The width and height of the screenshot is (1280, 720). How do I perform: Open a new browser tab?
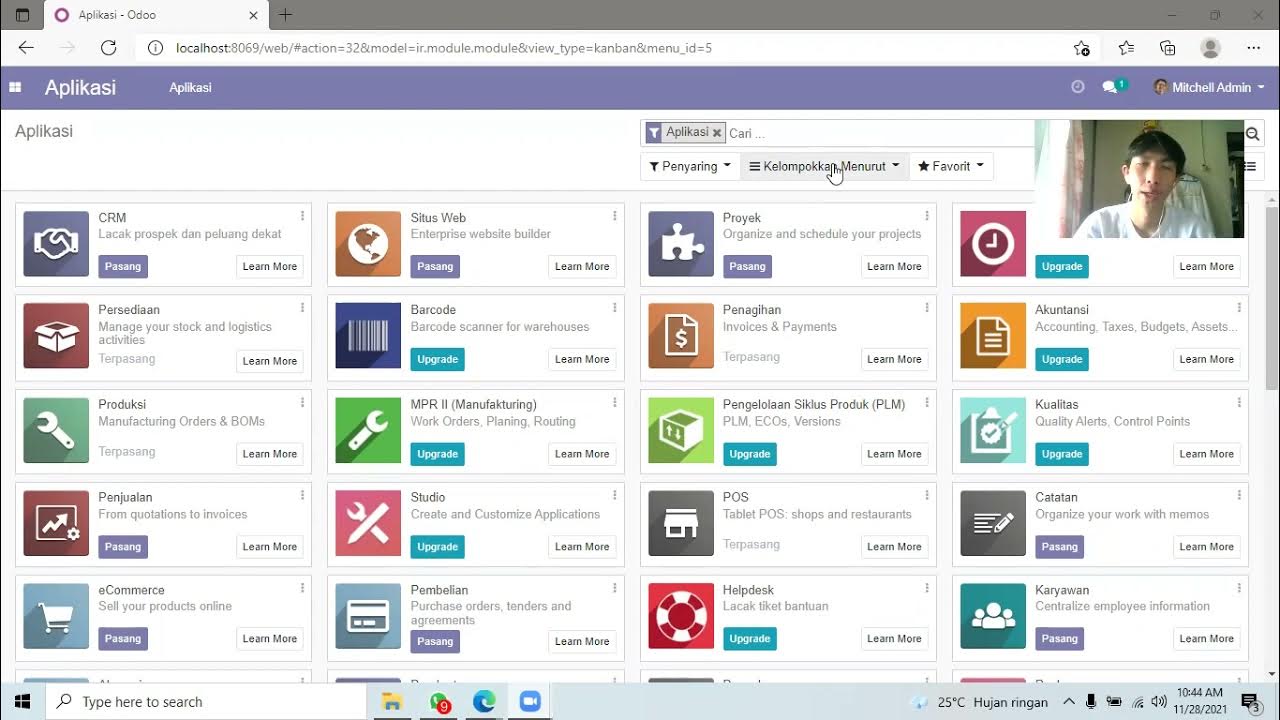tap(285, 15)
